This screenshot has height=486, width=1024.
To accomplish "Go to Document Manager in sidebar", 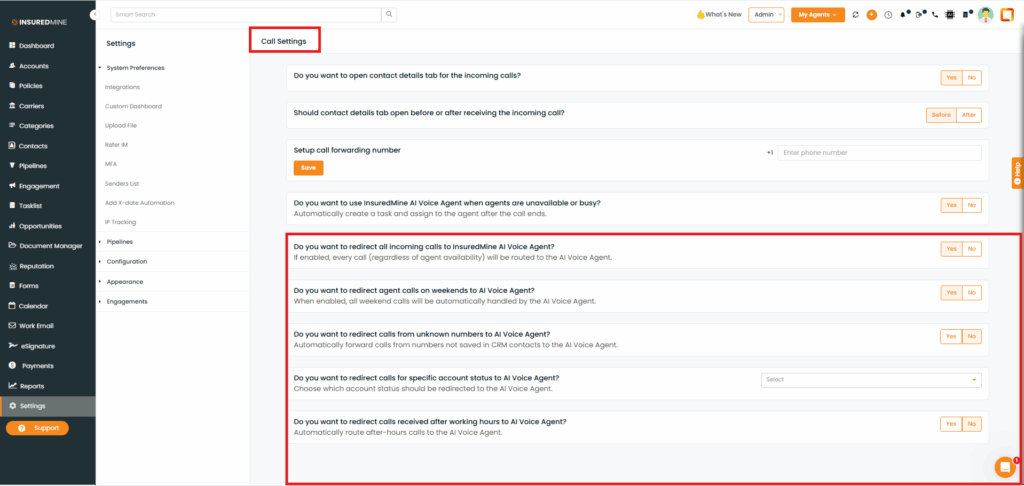I will [50, 246].
